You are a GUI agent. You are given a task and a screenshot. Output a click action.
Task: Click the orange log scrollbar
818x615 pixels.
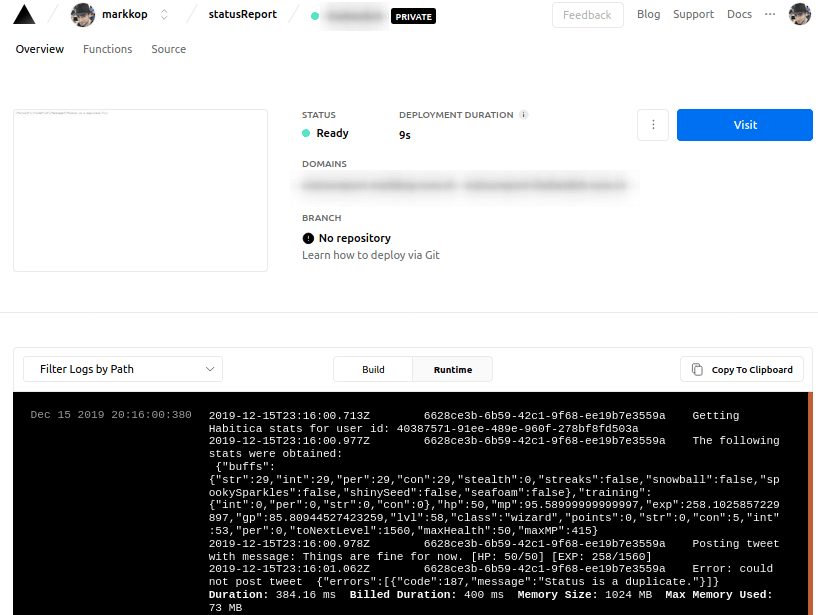[x=810, y=503]
